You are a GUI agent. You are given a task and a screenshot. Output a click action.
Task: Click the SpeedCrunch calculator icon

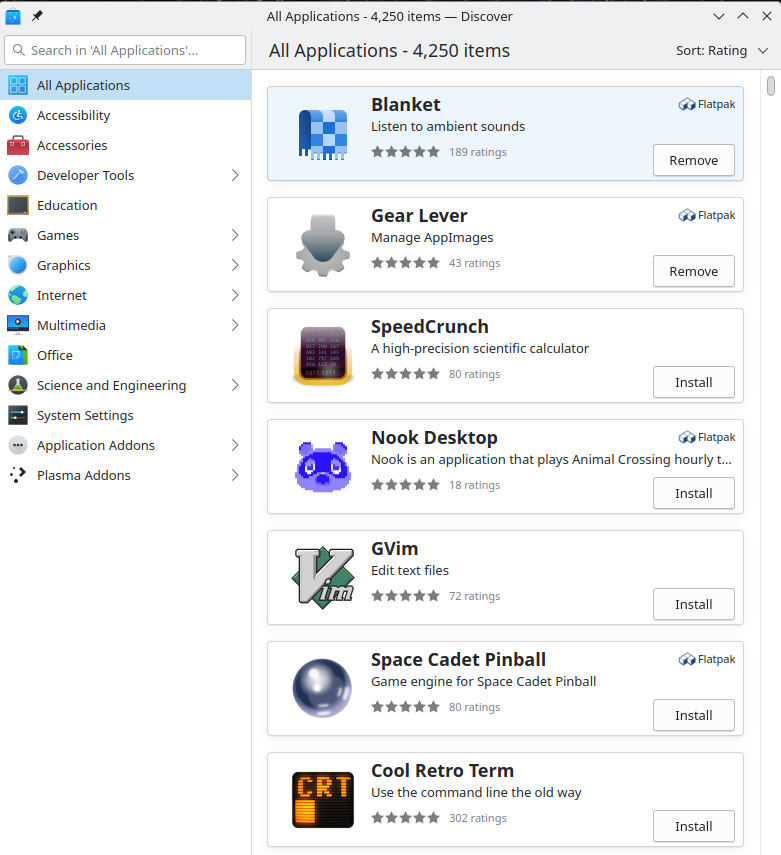[x=323, y=356]
